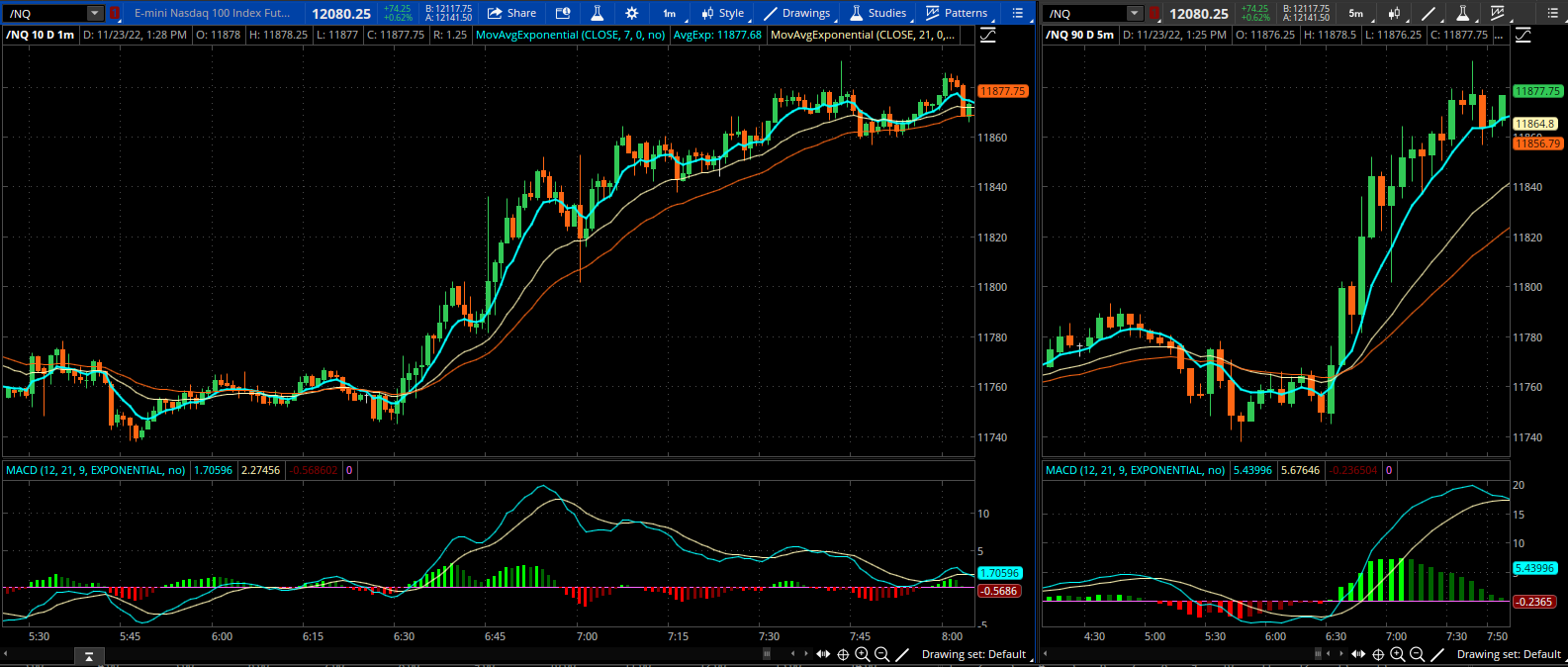
Task: Click the right chart MACD study label
Action: coord(1136,470)
